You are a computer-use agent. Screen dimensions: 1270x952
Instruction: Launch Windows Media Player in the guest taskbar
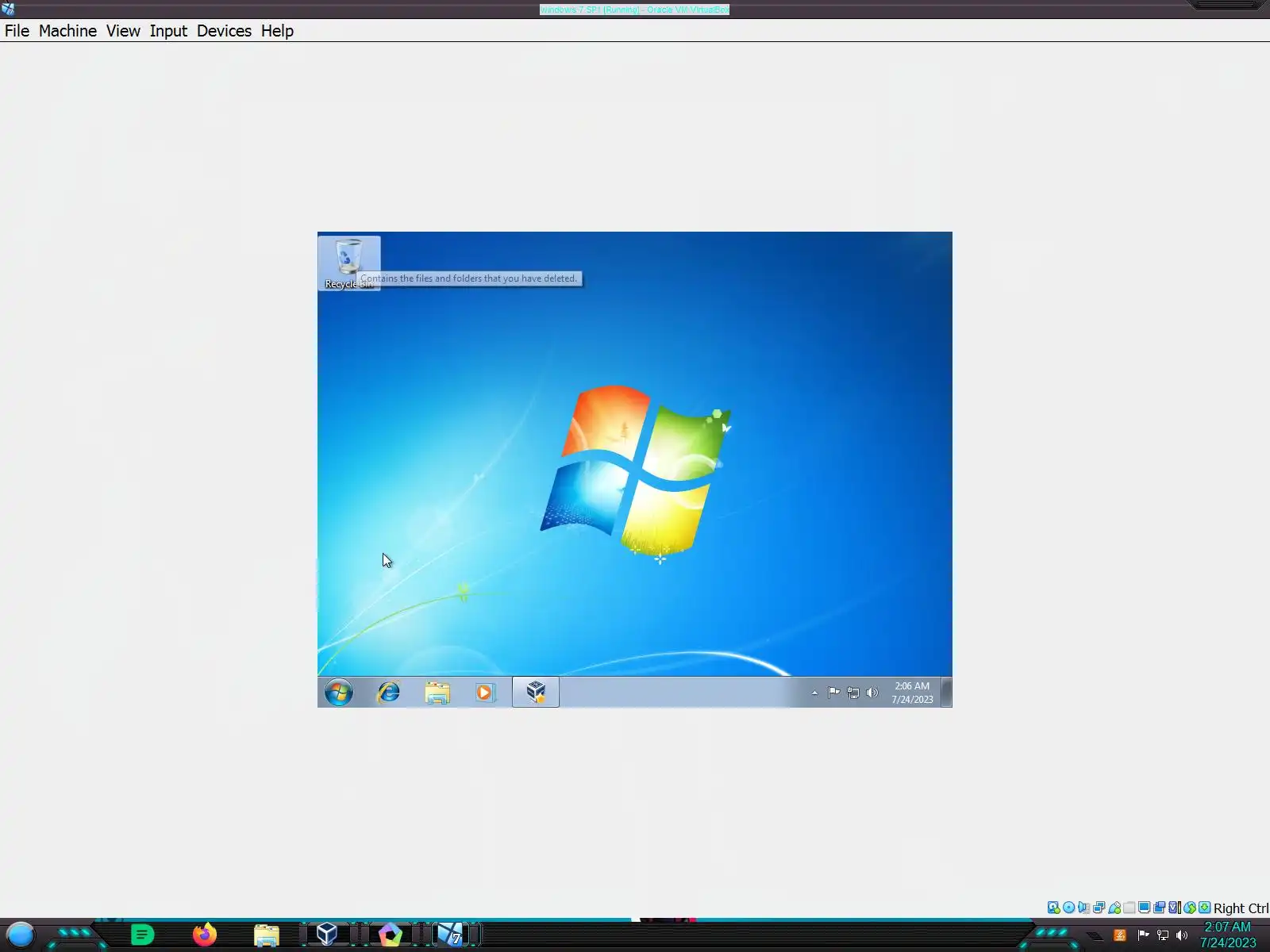coord(485,693)
